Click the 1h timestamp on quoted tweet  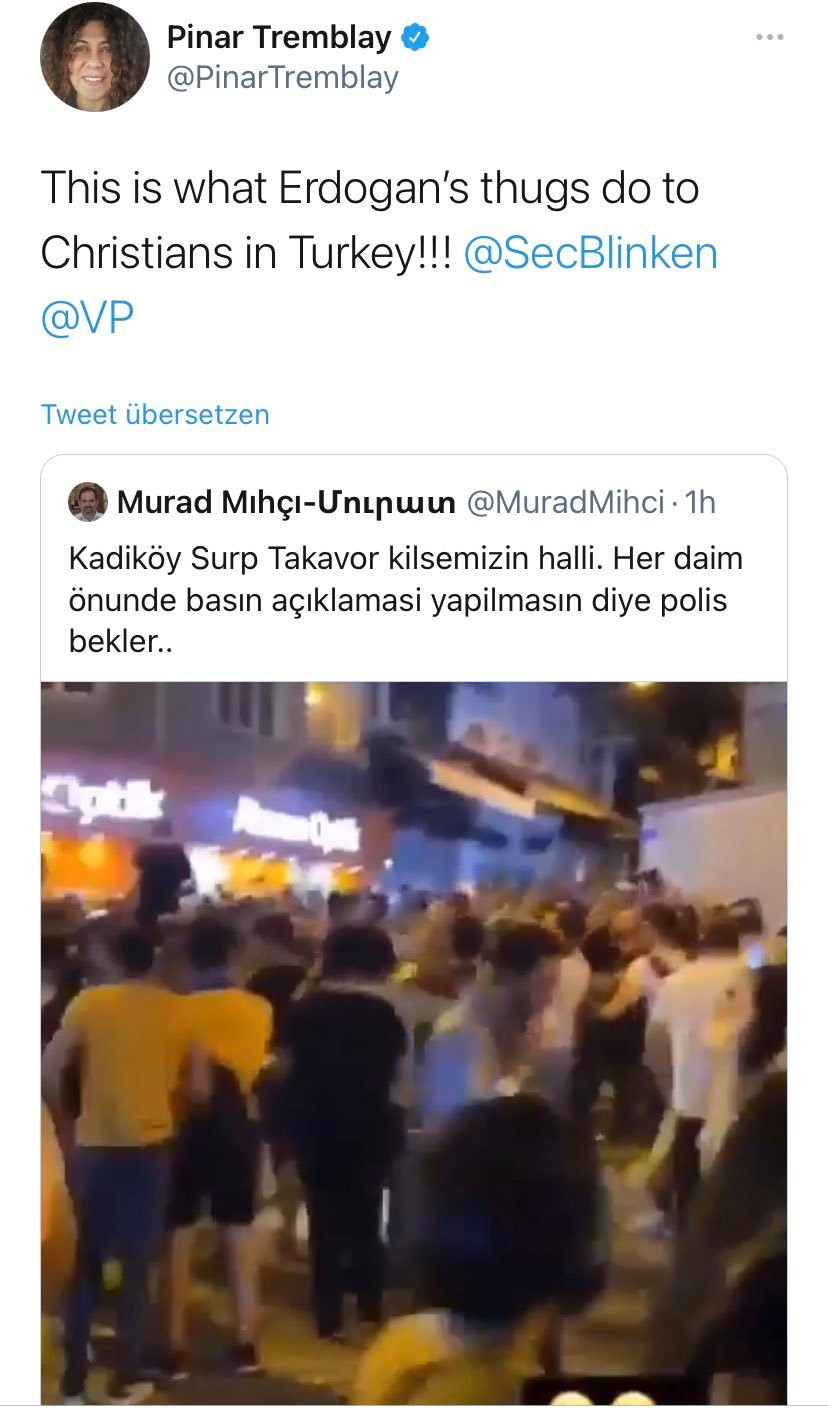701,502
